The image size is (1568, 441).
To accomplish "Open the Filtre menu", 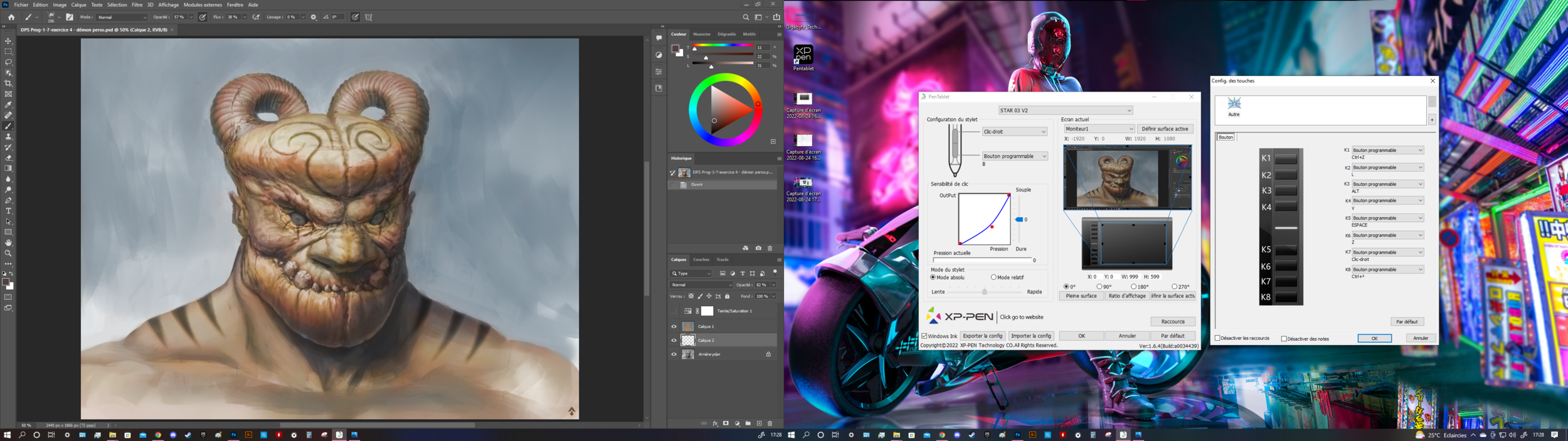I will (x=137, y=5).
